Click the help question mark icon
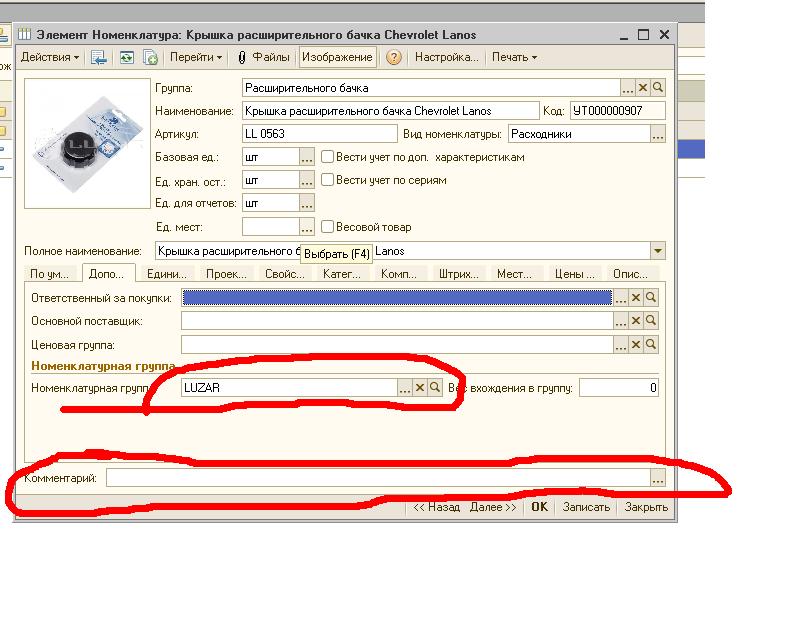 [x=394, y=57]
